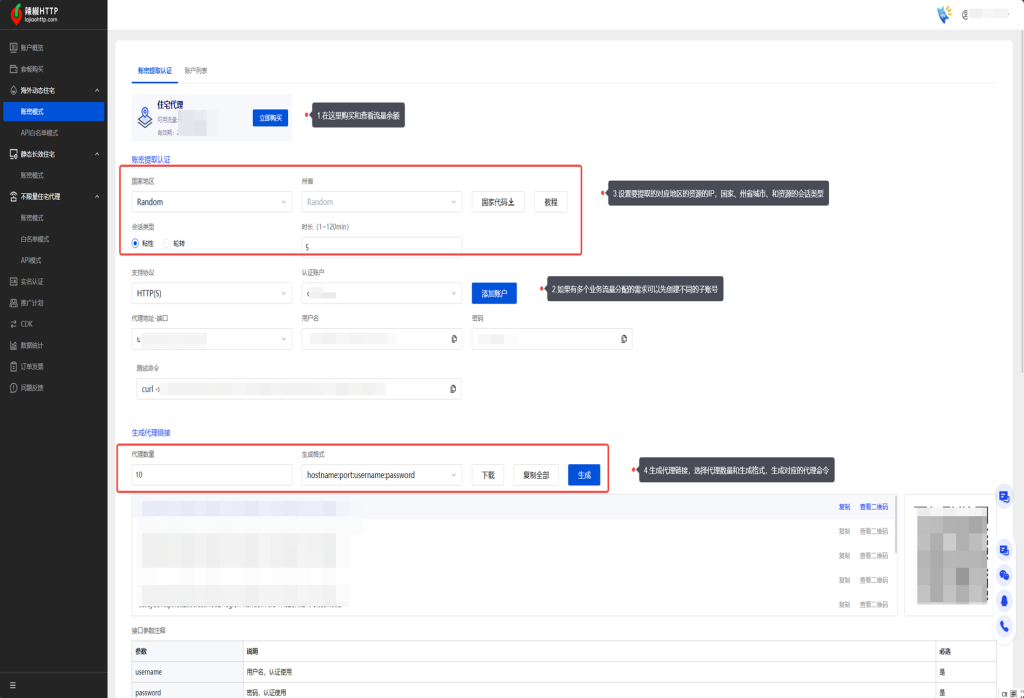Switch to the 账户列表 tab
Viewport: 1024px width, 698px height.
(196, 71)
